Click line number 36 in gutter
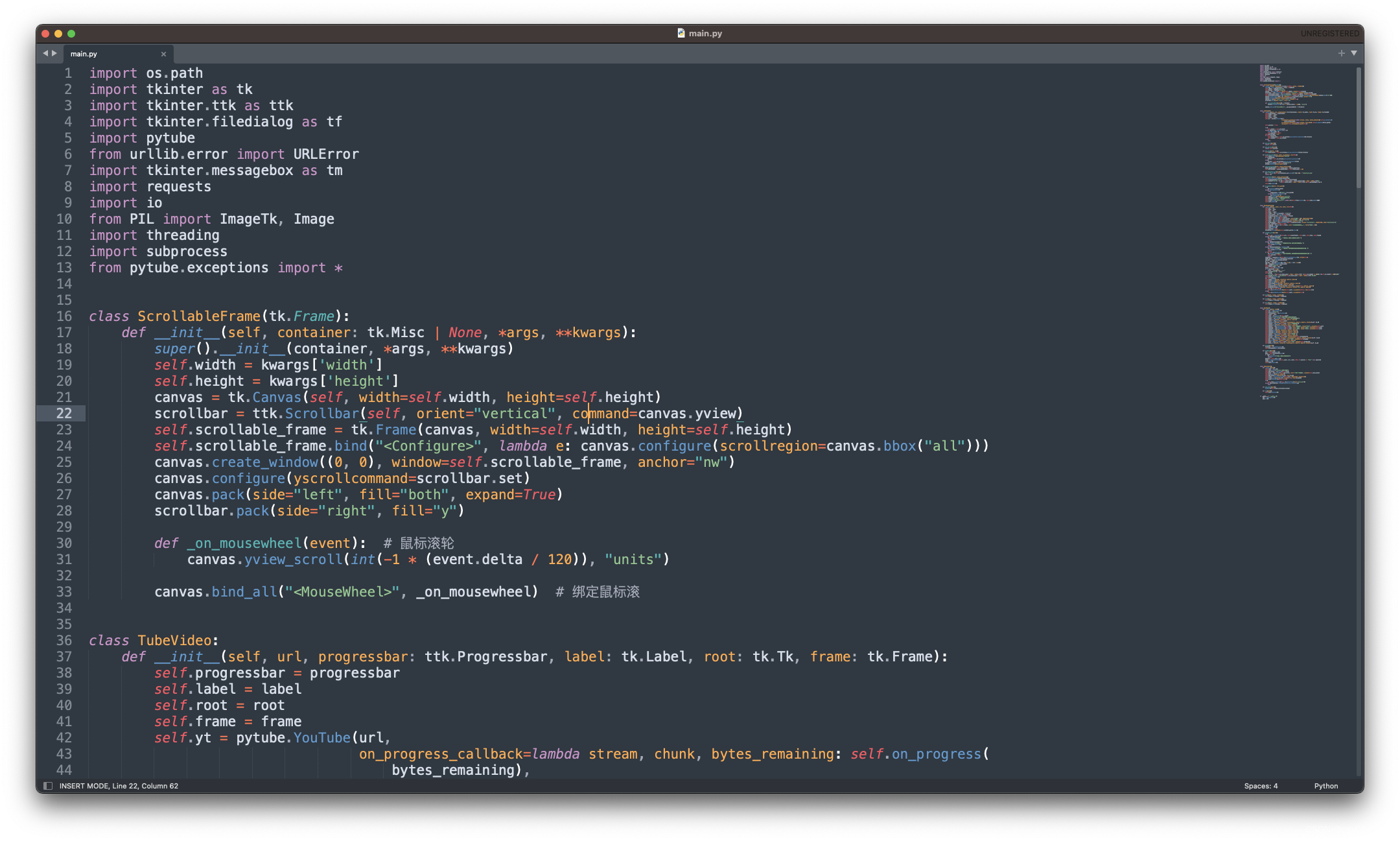Viewport: 1400px width, 841px height. coord(64,640)
